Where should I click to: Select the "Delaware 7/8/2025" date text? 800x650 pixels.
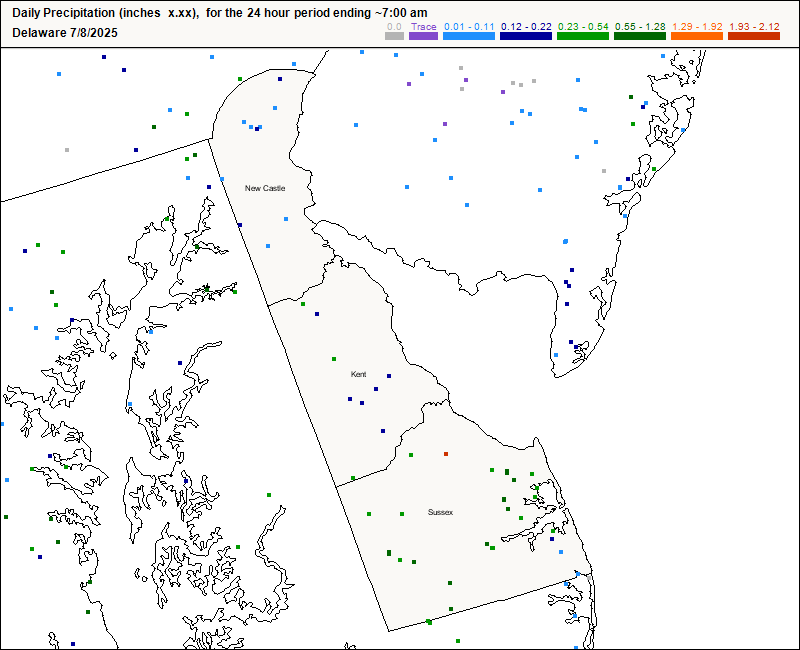tap(65, 33)
